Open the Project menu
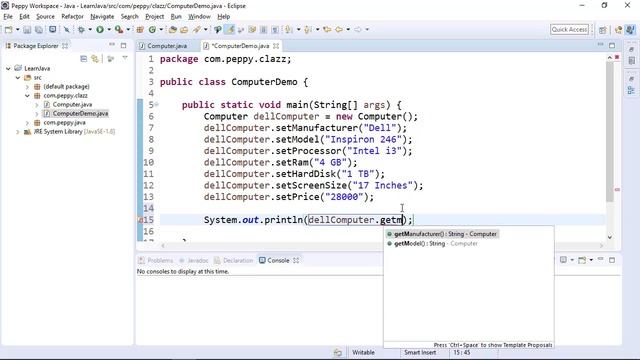The height and width of the screenshot is (360, 640). click(x=155, y=17)
